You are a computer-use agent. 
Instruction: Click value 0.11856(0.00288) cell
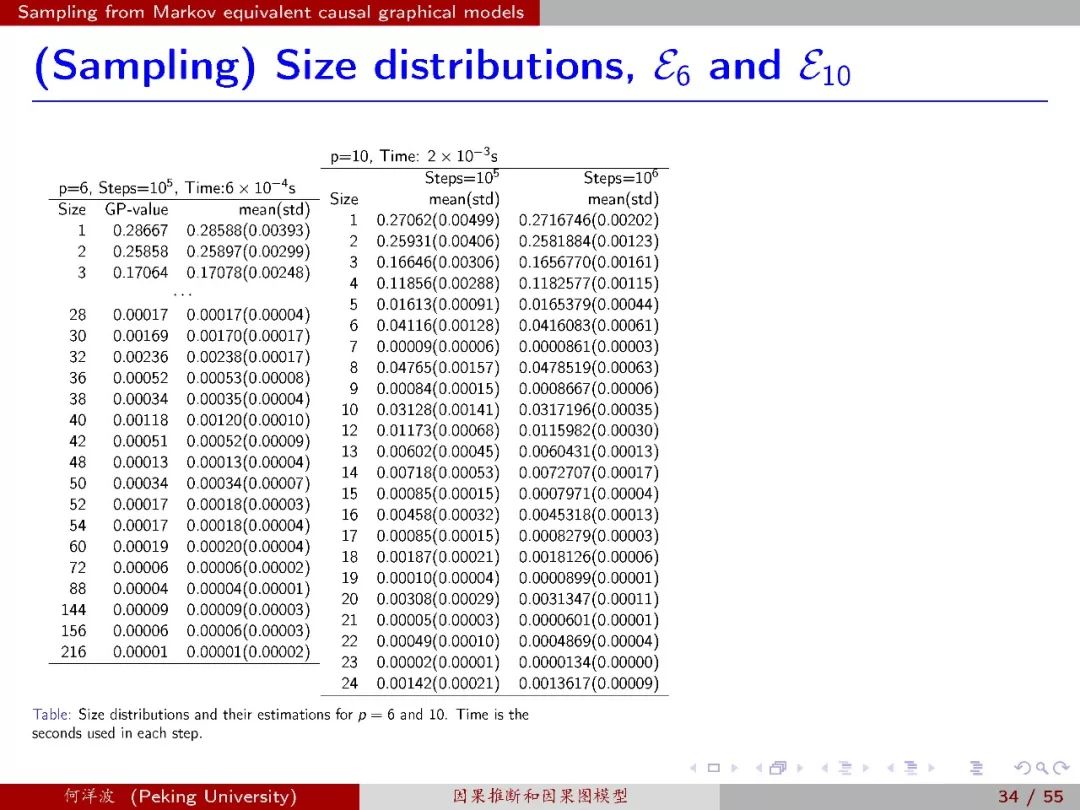(438, 284)
